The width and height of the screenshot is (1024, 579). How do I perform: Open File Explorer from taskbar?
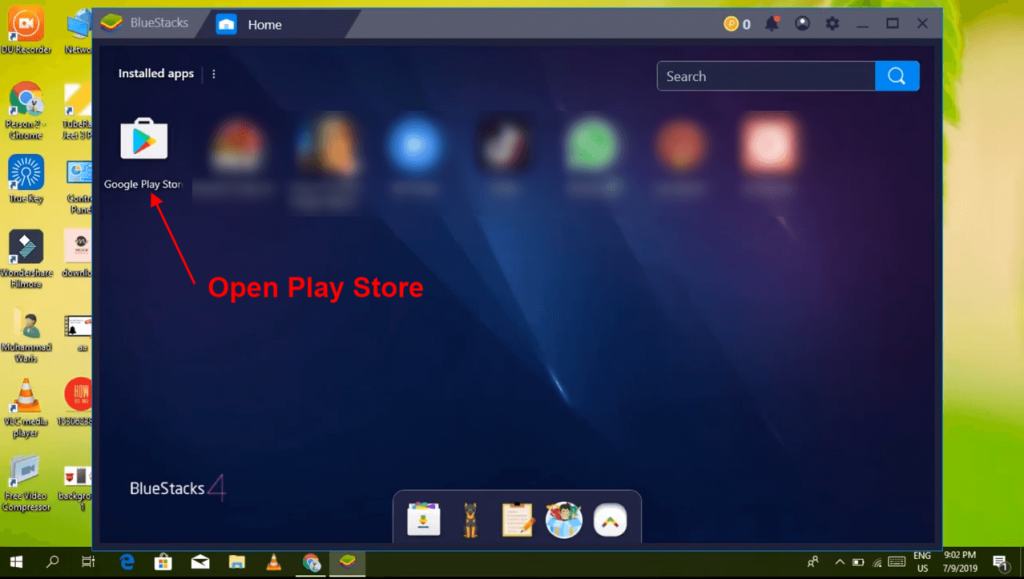tap(236, 562)
